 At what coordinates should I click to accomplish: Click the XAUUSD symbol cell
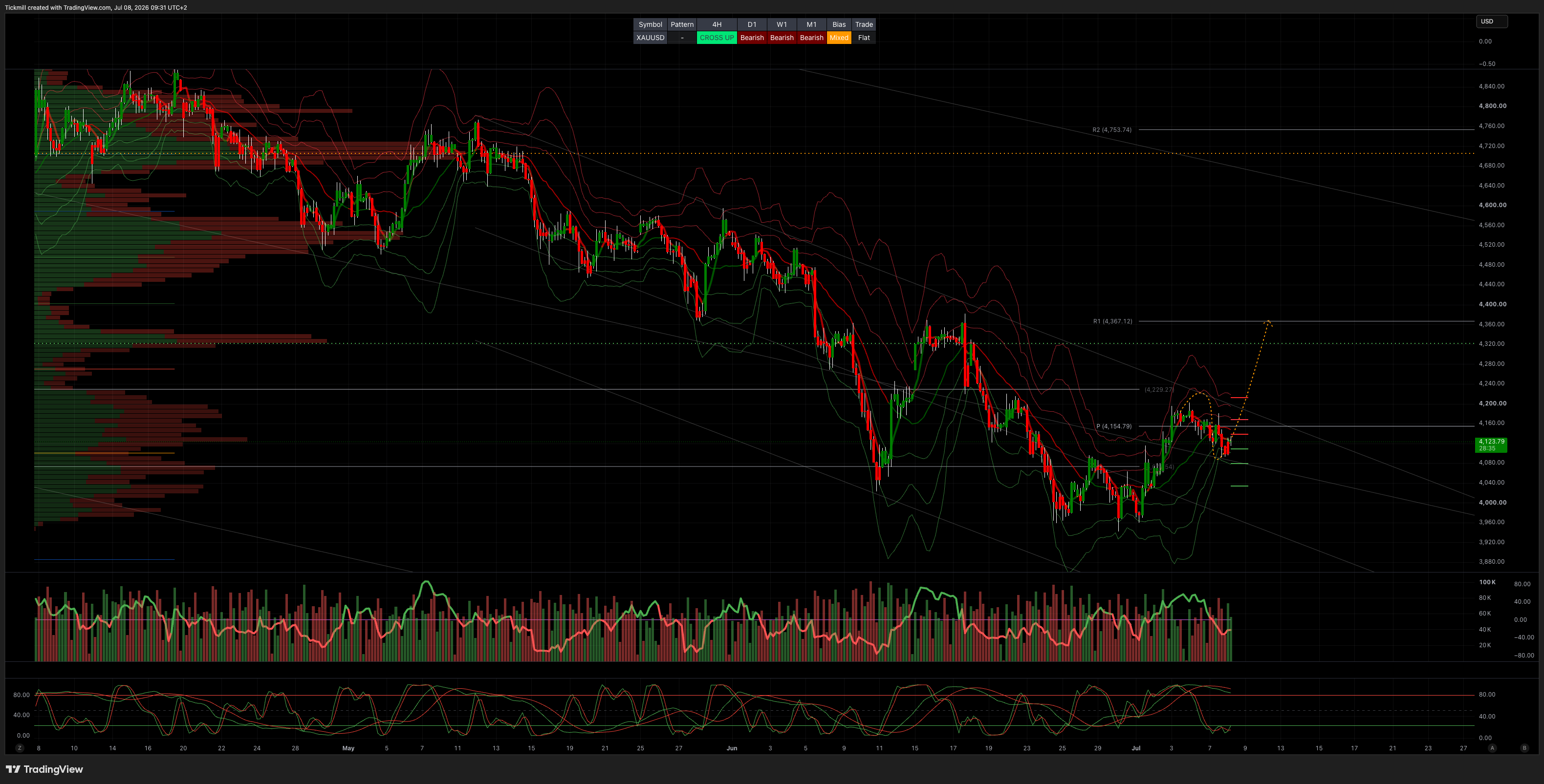click(651, 38)
